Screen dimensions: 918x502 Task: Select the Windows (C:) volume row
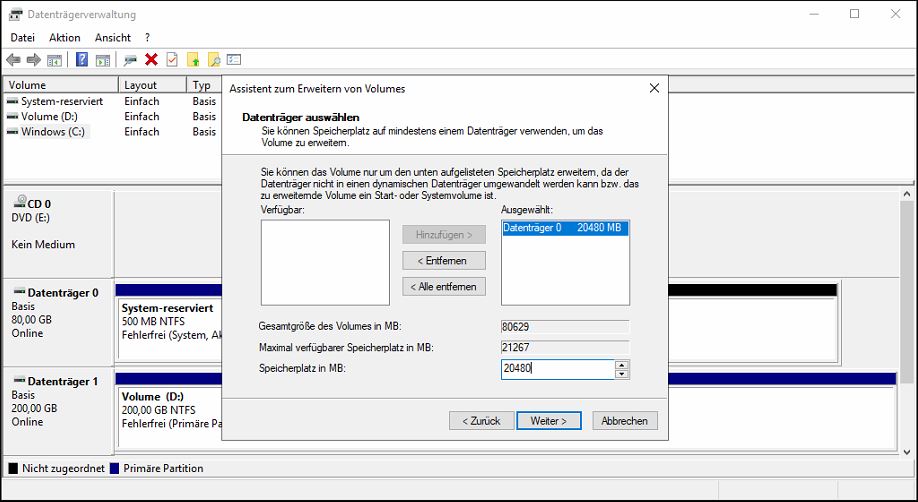[x=113, y=132]
